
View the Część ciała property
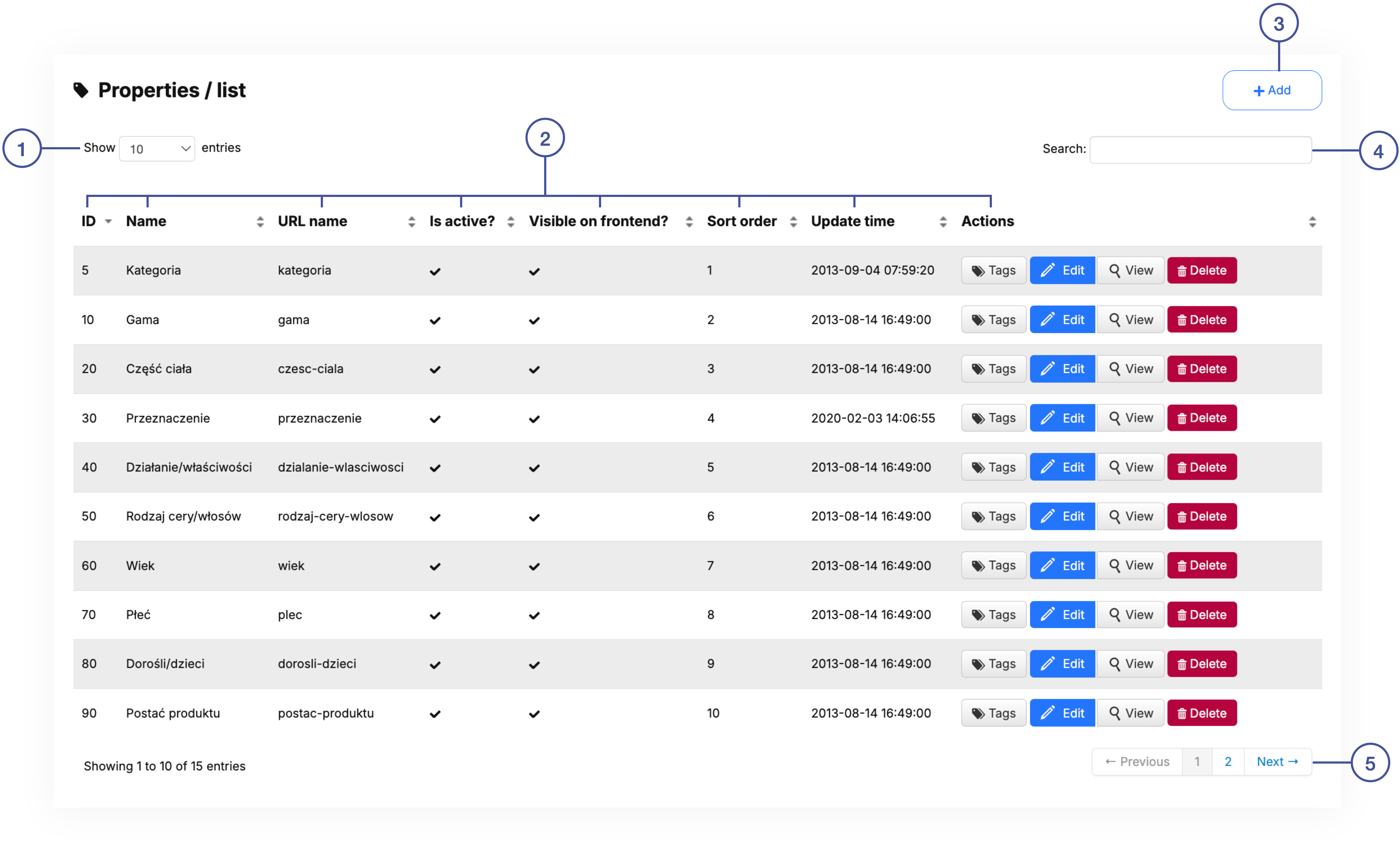point(1130,369)
